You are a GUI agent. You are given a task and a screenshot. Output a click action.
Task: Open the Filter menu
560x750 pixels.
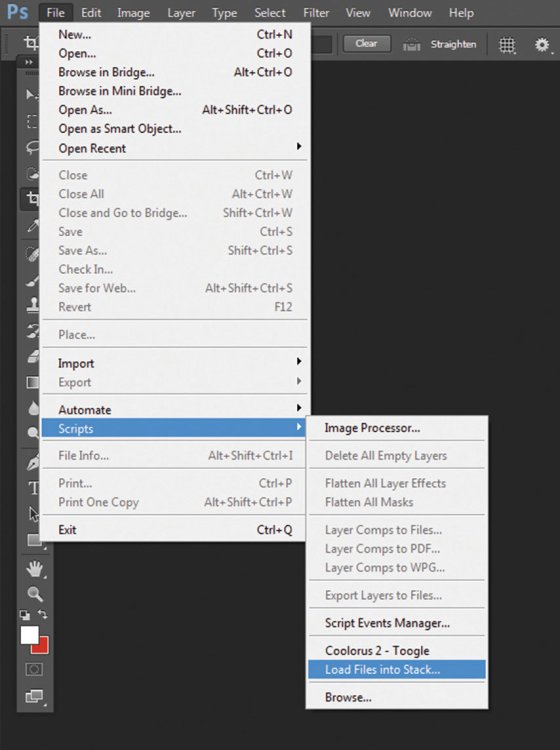coord(316,13)
